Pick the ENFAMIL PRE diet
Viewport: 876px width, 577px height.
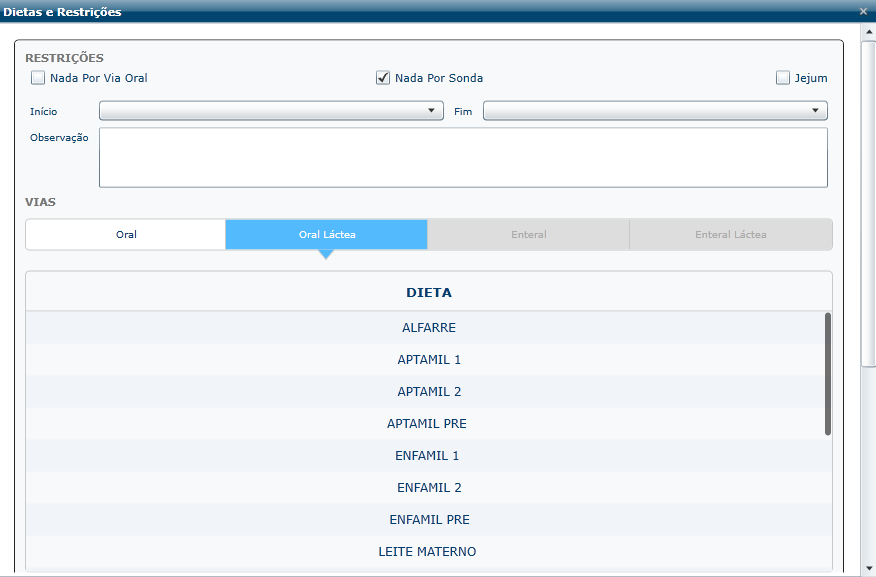point(429,519)
